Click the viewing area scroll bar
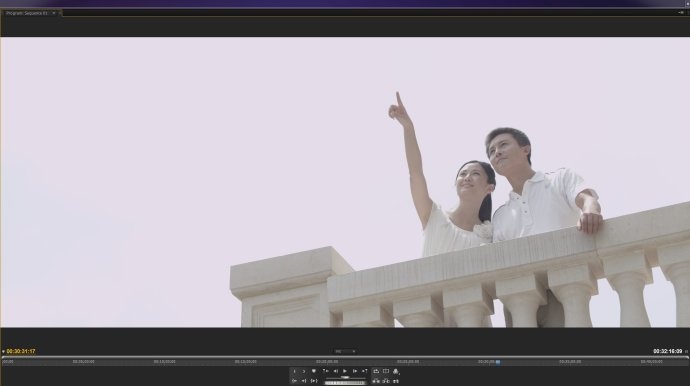 point(345,357)
